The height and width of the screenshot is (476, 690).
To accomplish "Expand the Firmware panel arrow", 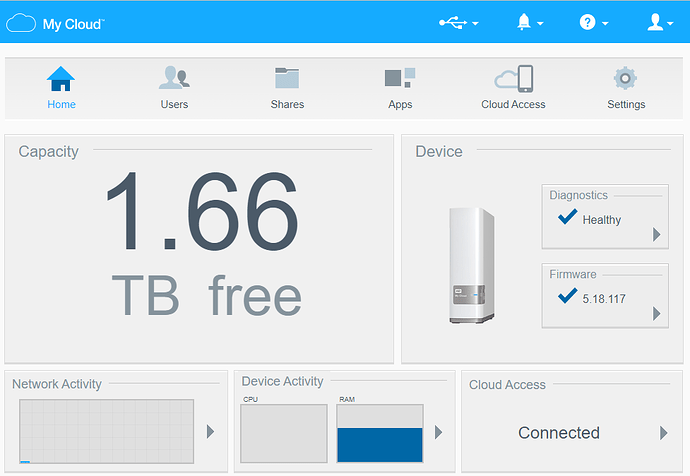I will [657, 314].
